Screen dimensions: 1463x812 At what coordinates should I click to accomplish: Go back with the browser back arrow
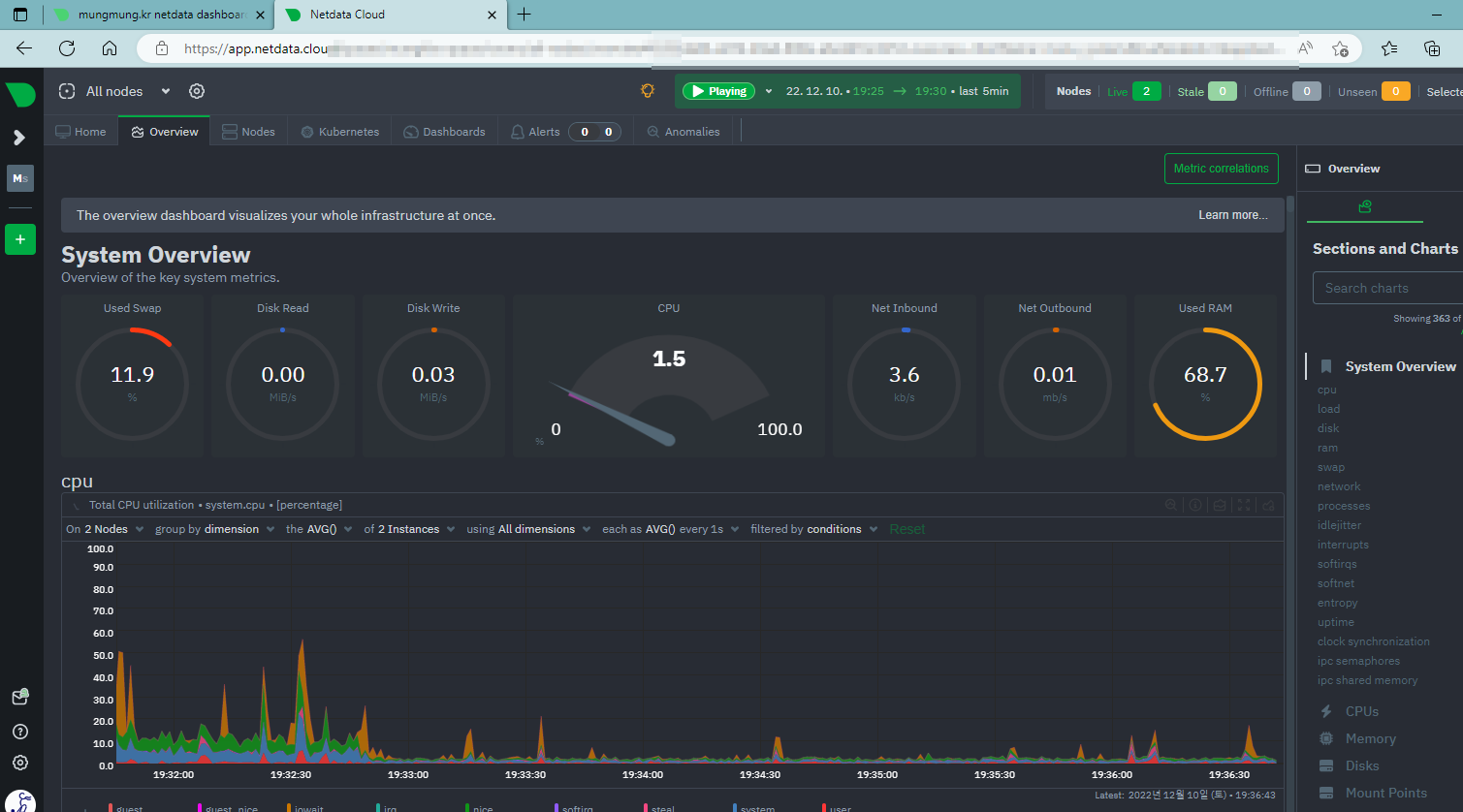(24, 48)
